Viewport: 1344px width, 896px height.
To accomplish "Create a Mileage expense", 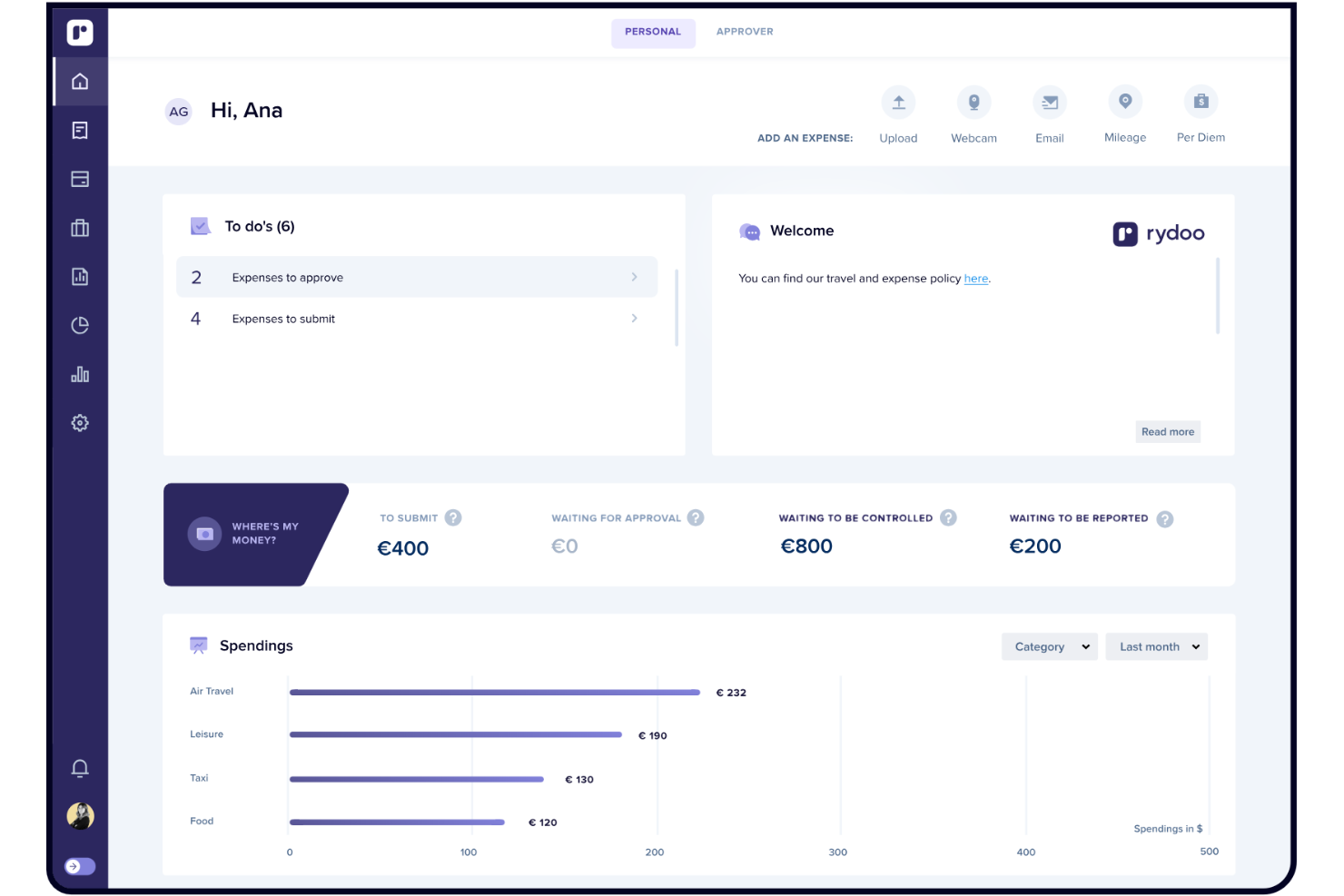I will (x=1125, y=102).
